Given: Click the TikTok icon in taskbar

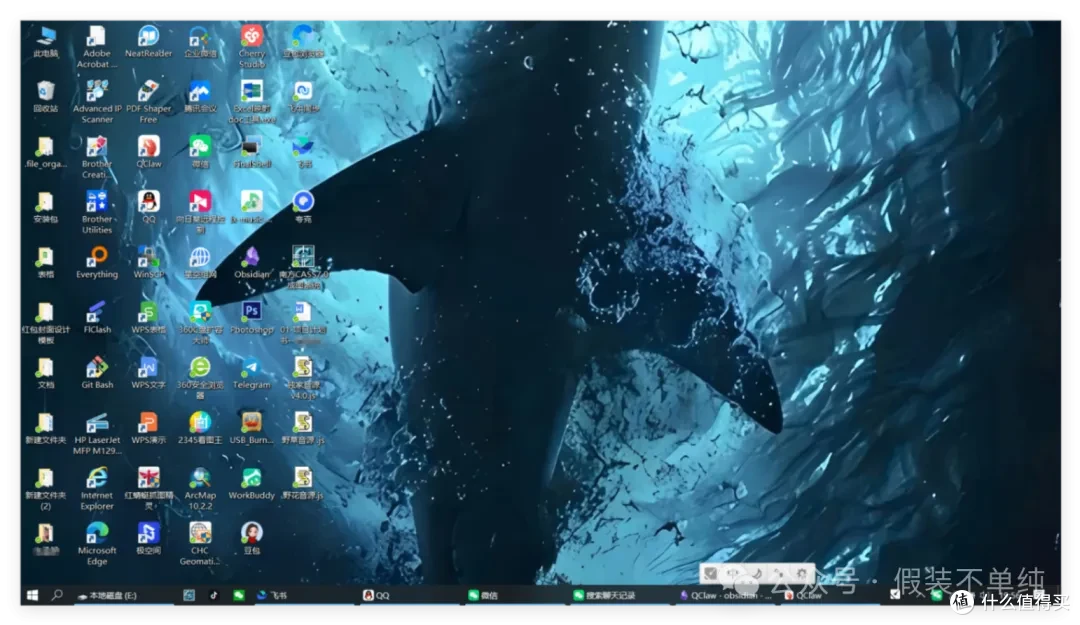Looking at the screenshot, I should click(x=214, y=595).
